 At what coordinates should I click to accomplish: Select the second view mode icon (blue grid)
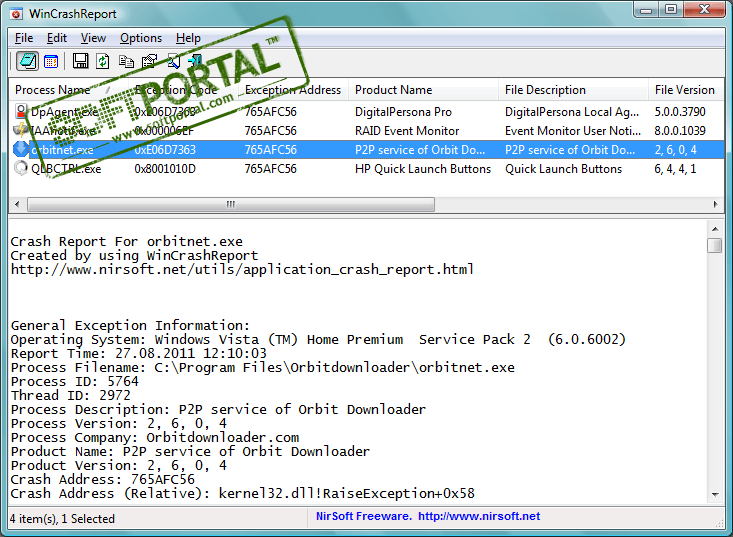coord(51,61)
